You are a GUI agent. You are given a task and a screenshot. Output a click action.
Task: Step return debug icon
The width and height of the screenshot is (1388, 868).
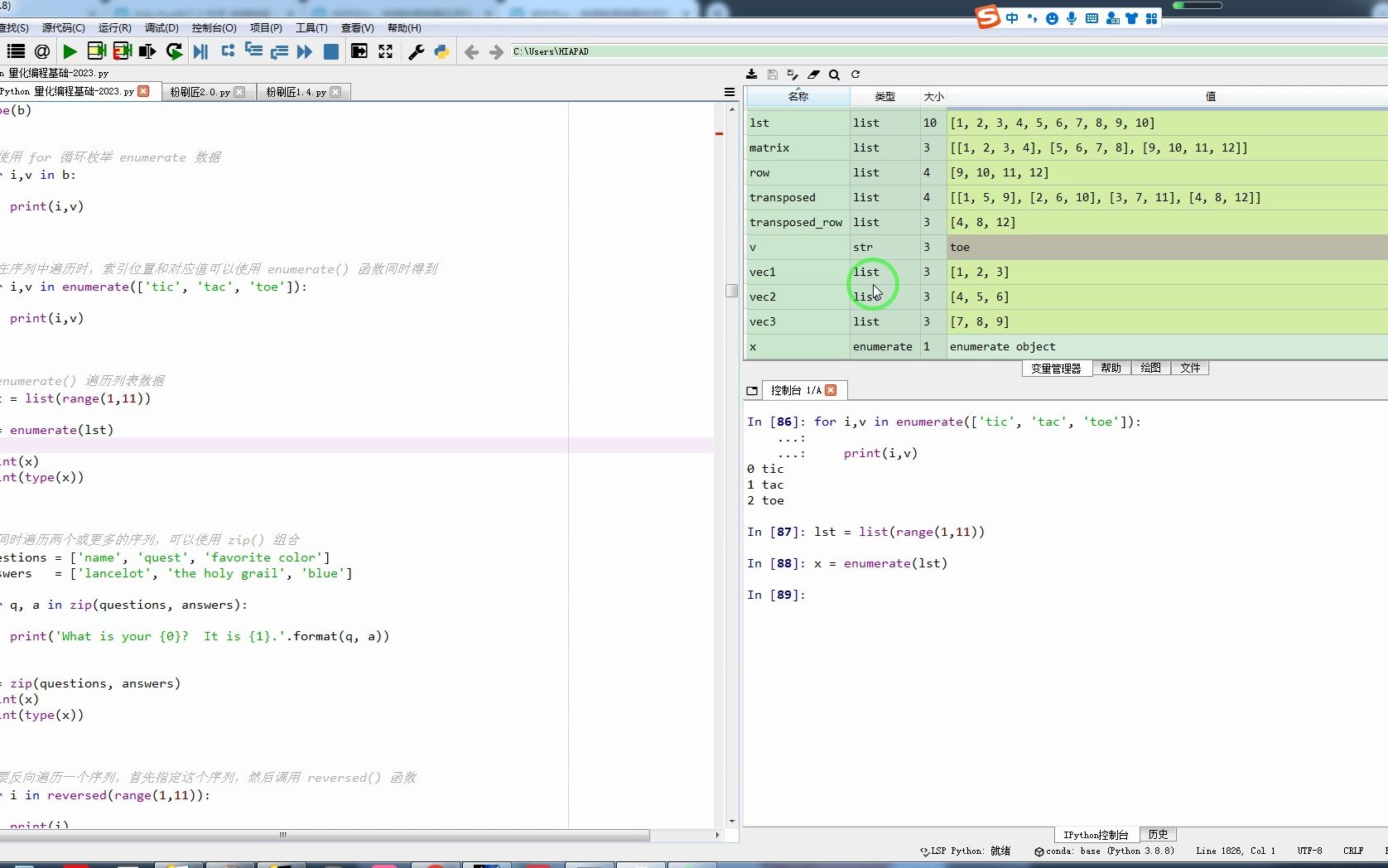[279, 51]
